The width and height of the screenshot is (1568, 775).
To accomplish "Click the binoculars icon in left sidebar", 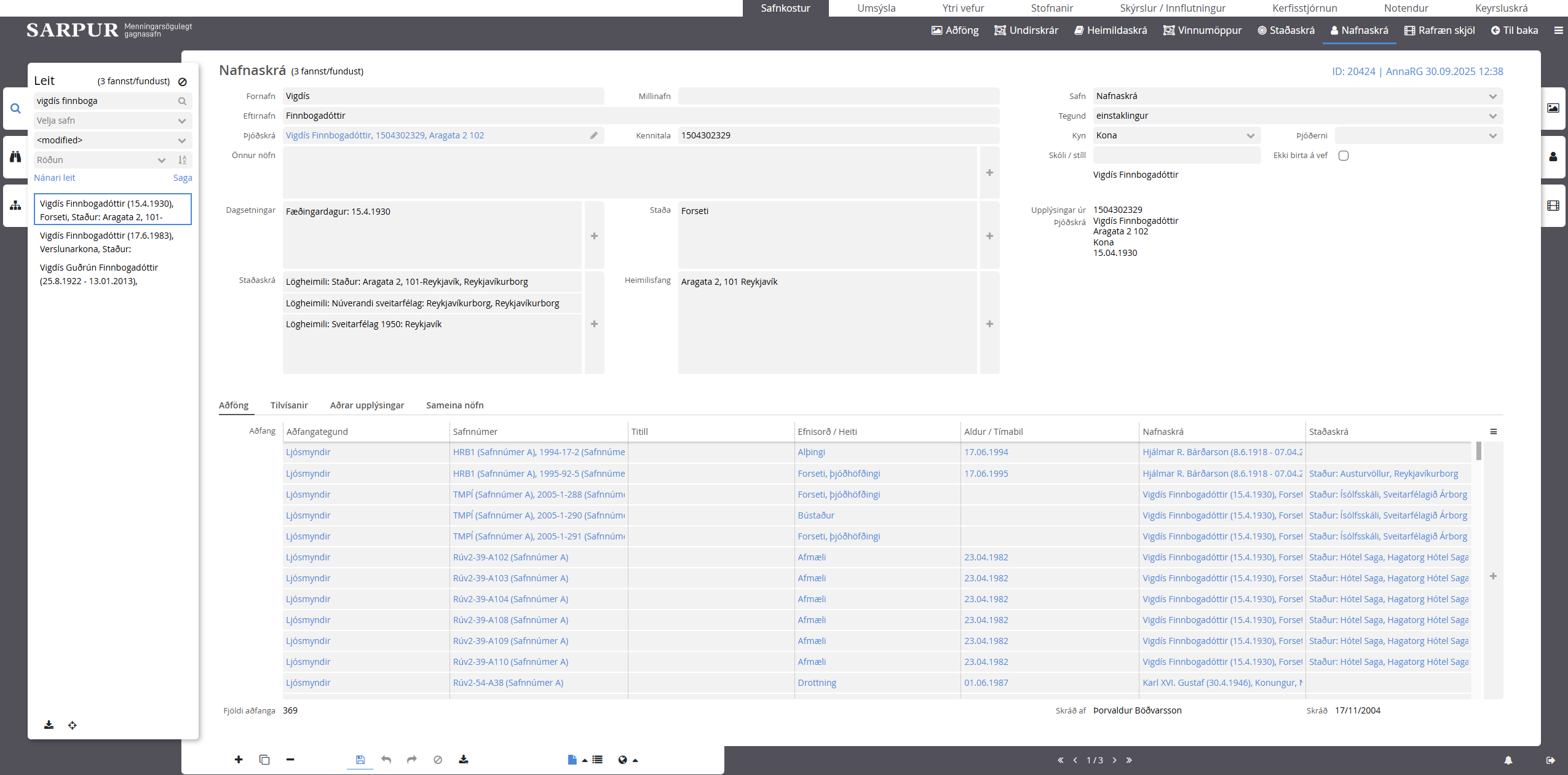I will click(15, 157).
